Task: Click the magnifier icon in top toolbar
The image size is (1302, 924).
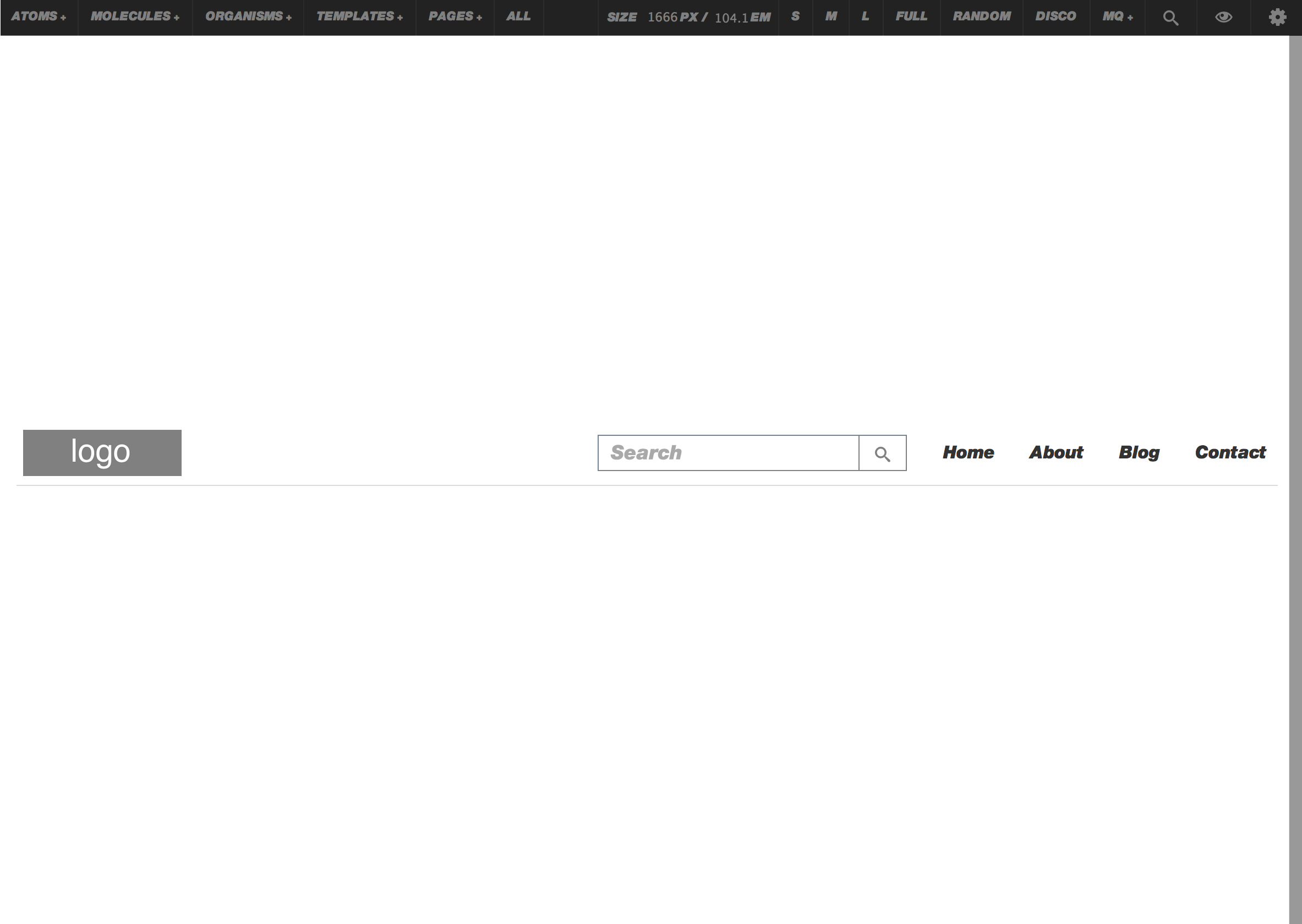Action: pos(1170,18)
